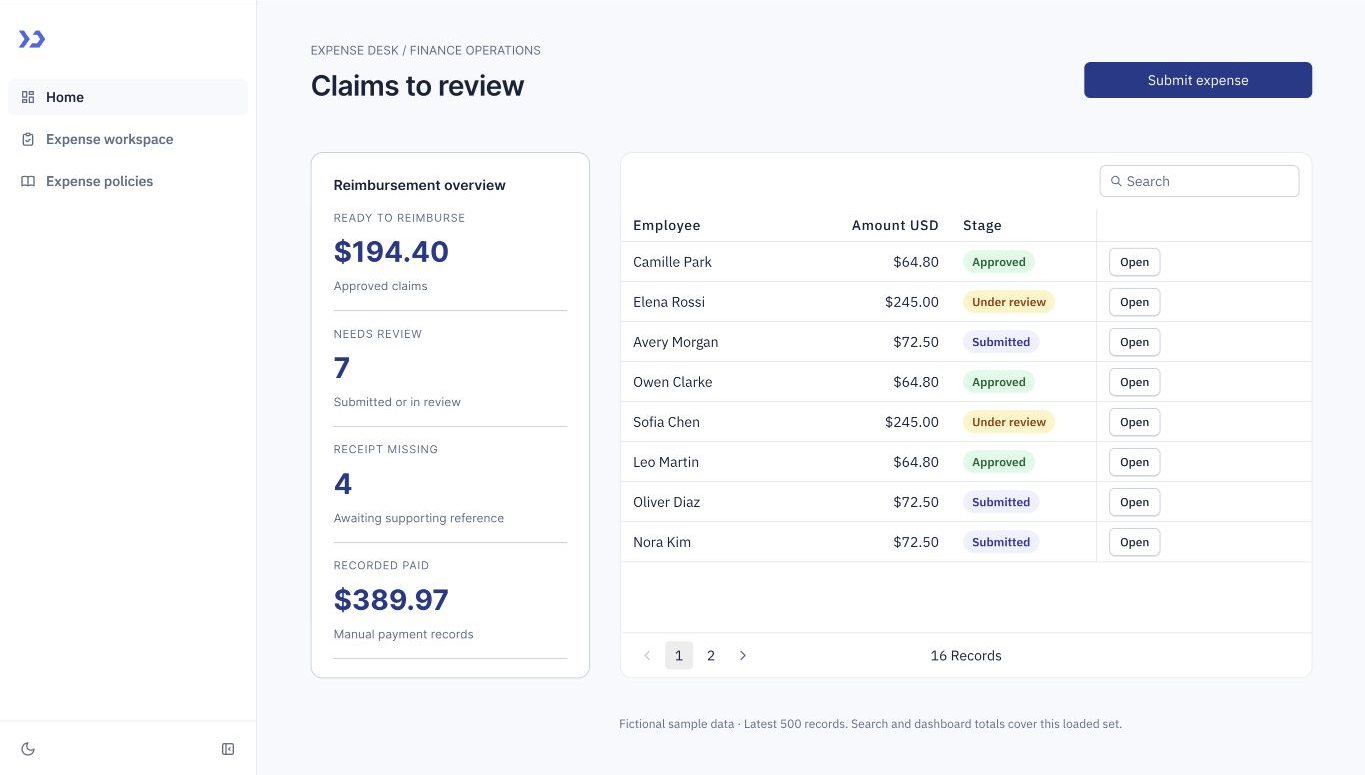Open Nora Kim's claim

pos(1134,542)
